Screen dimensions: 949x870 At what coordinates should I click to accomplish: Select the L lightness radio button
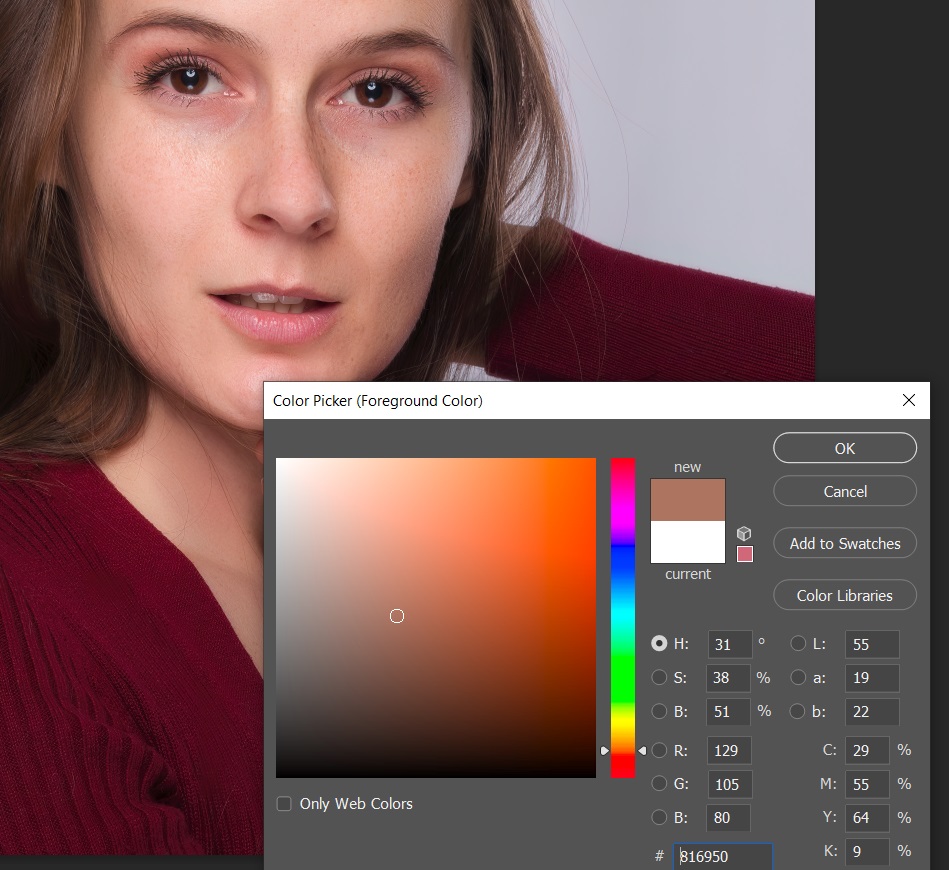coord(798,644)
